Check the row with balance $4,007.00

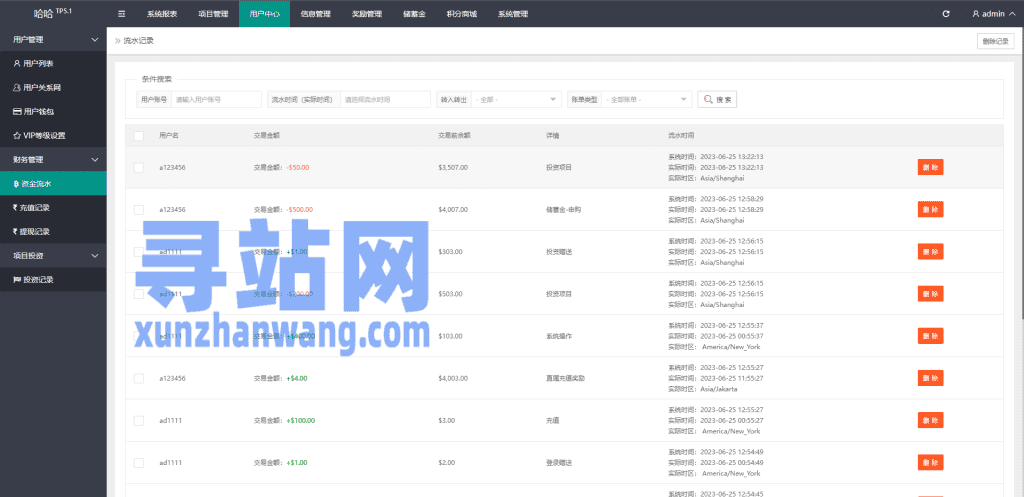[138, 210]
